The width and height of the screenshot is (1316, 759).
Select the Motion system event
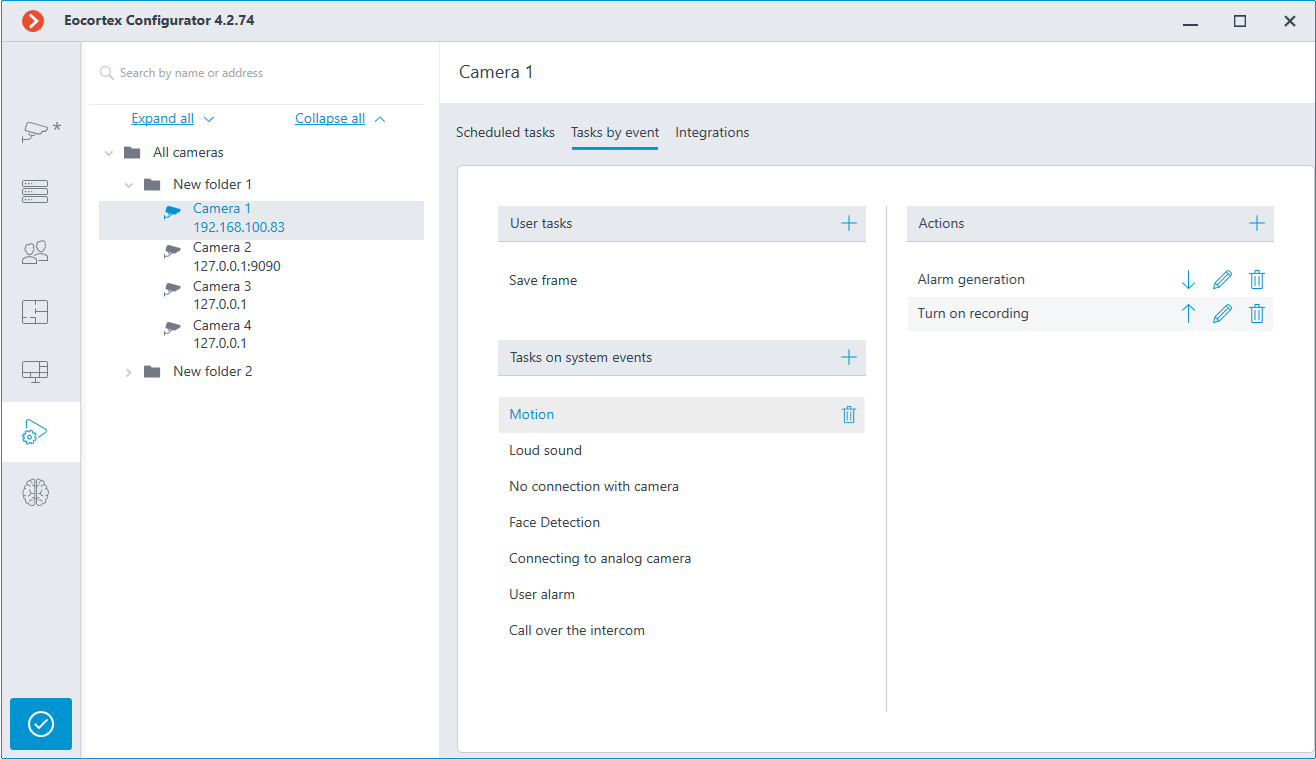pyautogui.click(x=681, y=415)
